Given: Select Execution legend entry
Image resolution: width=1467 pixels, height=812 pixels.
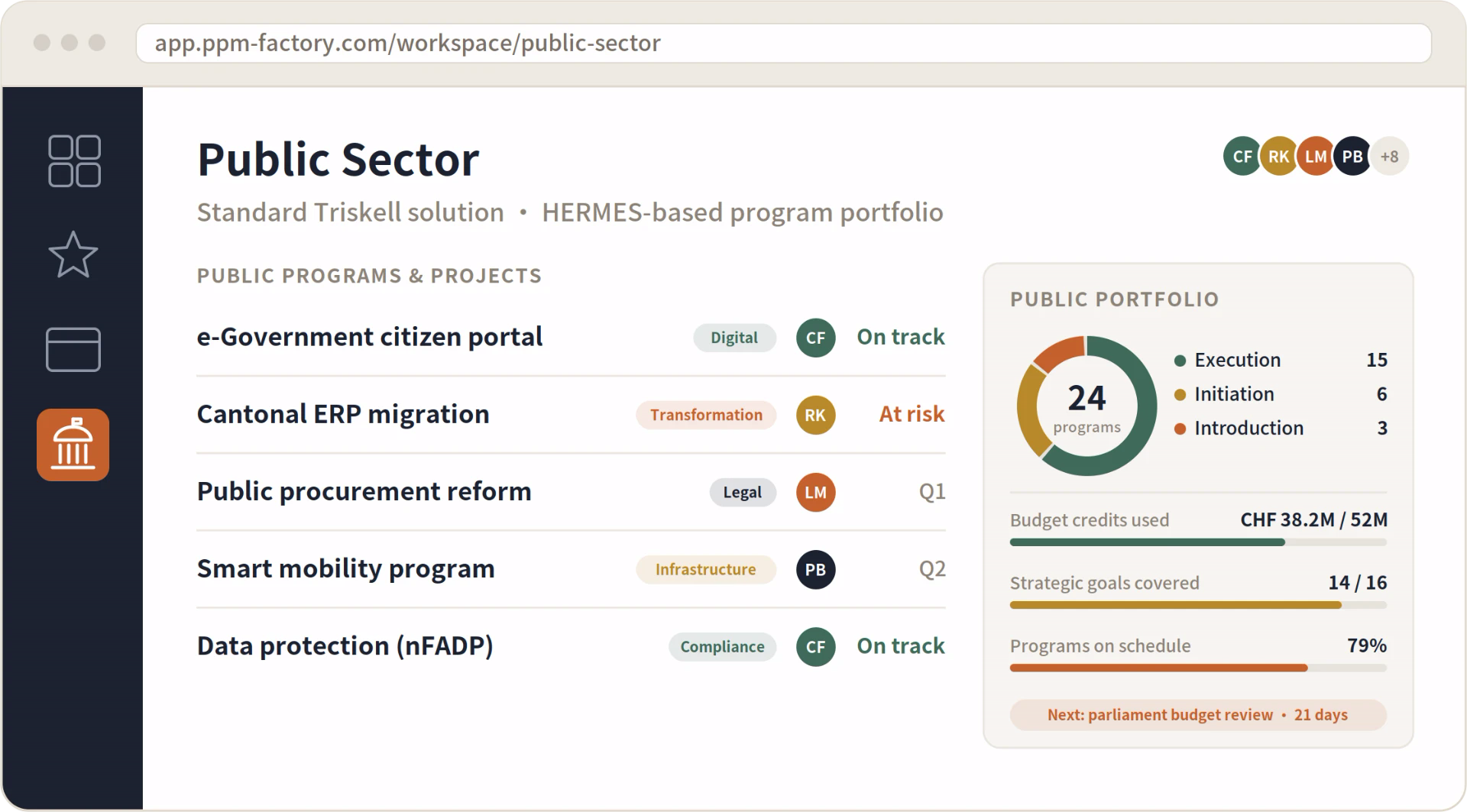Looking at the screenshot, I should coord(1281,360).
